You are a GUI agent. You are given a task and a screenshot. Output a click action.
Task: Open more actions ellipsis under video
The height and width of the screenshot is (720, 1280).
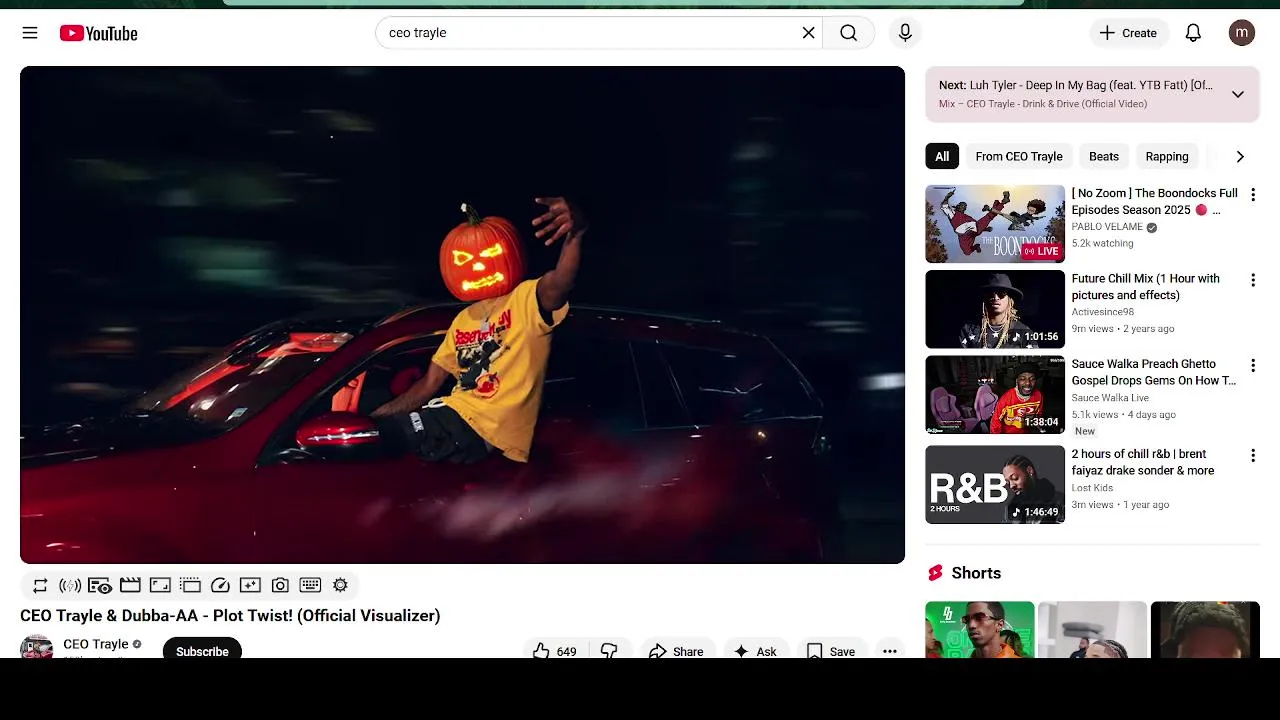click(x=889, y=650)
